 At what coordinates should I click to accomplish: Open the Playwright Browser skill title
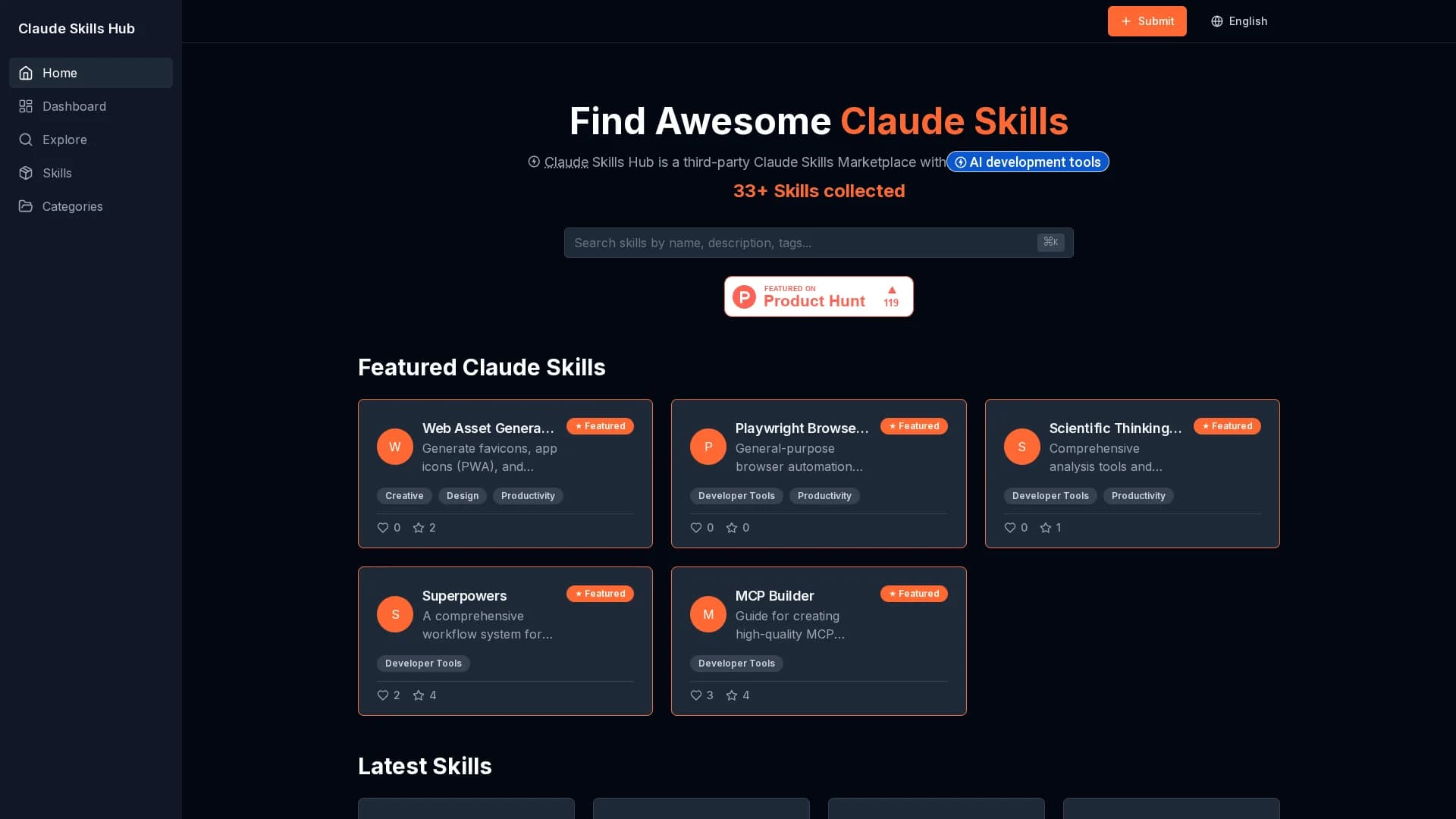pyautogui.click(x=802, y=428)
